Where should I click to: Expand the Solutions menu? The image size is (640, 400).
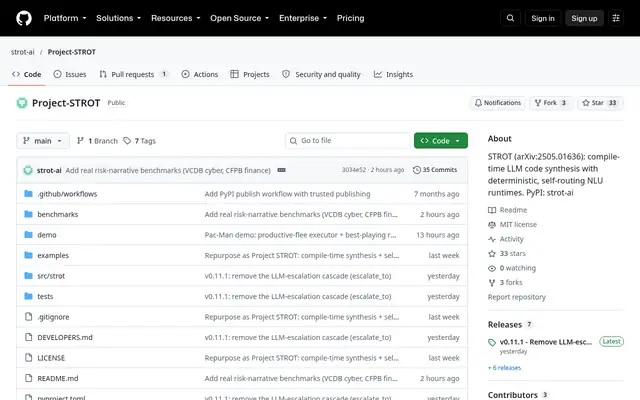118,18
